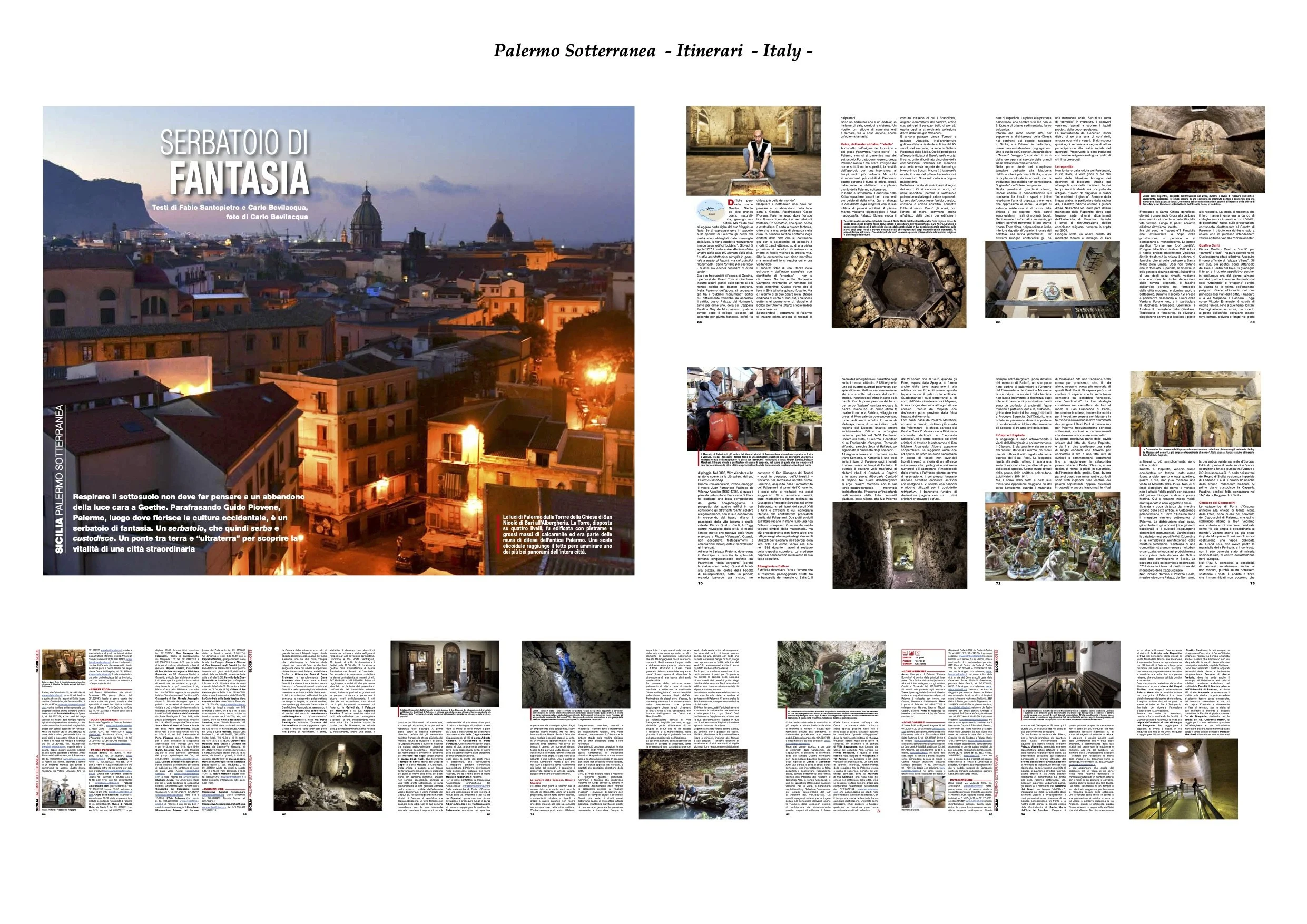Click the INDIRIZZI UTILI heading
The width and height of the screenshot is (1307, 924).
click(215, 790)
